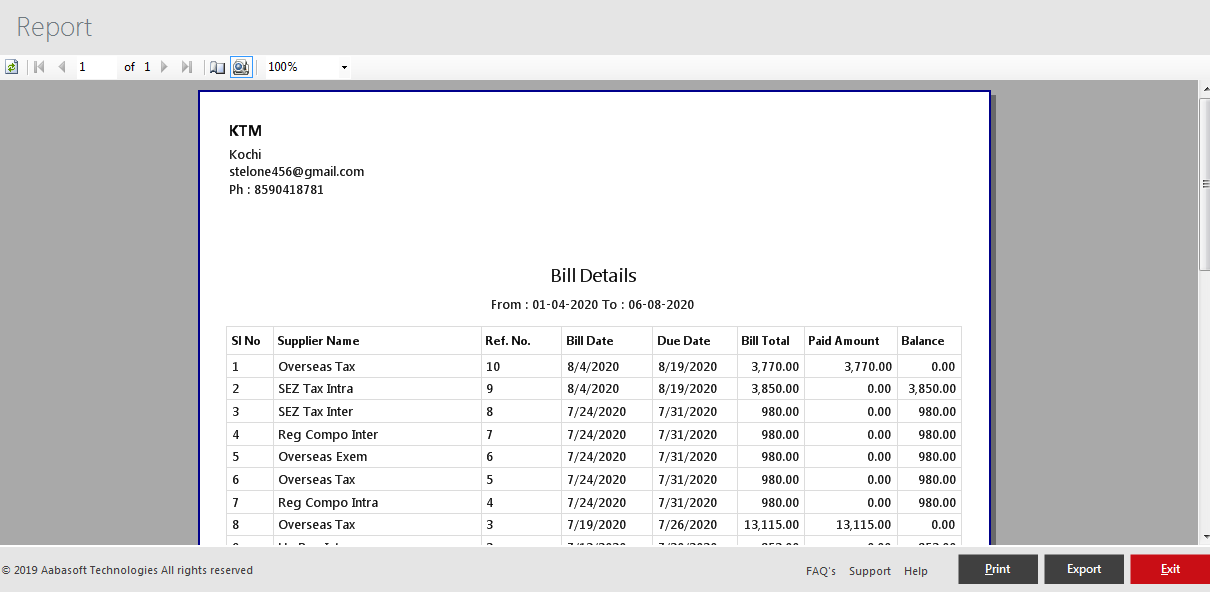This screenshot has width=1210, height=592.
Task: Click the Refresh report icon
Action: (x=12, y=67)
